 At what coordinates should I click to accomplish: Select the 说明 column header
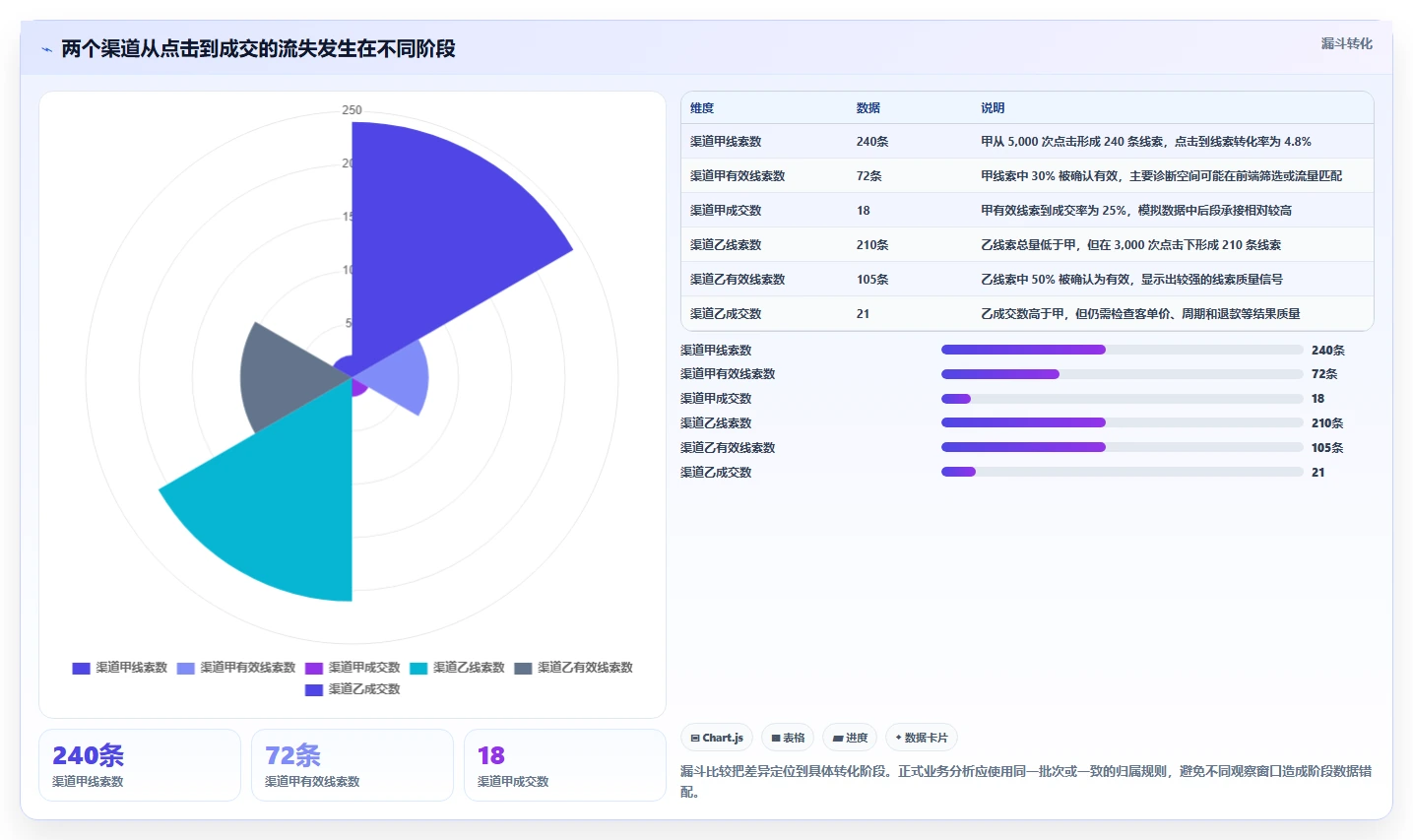pos(993,108)
